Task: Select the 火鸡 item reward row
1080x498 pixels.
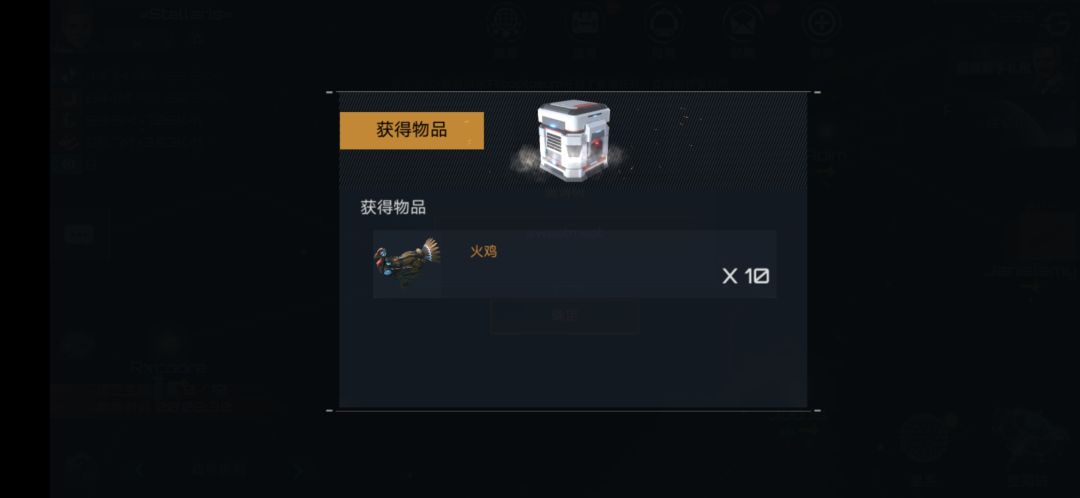Action: pyautogui.click(x=574, y=264)
